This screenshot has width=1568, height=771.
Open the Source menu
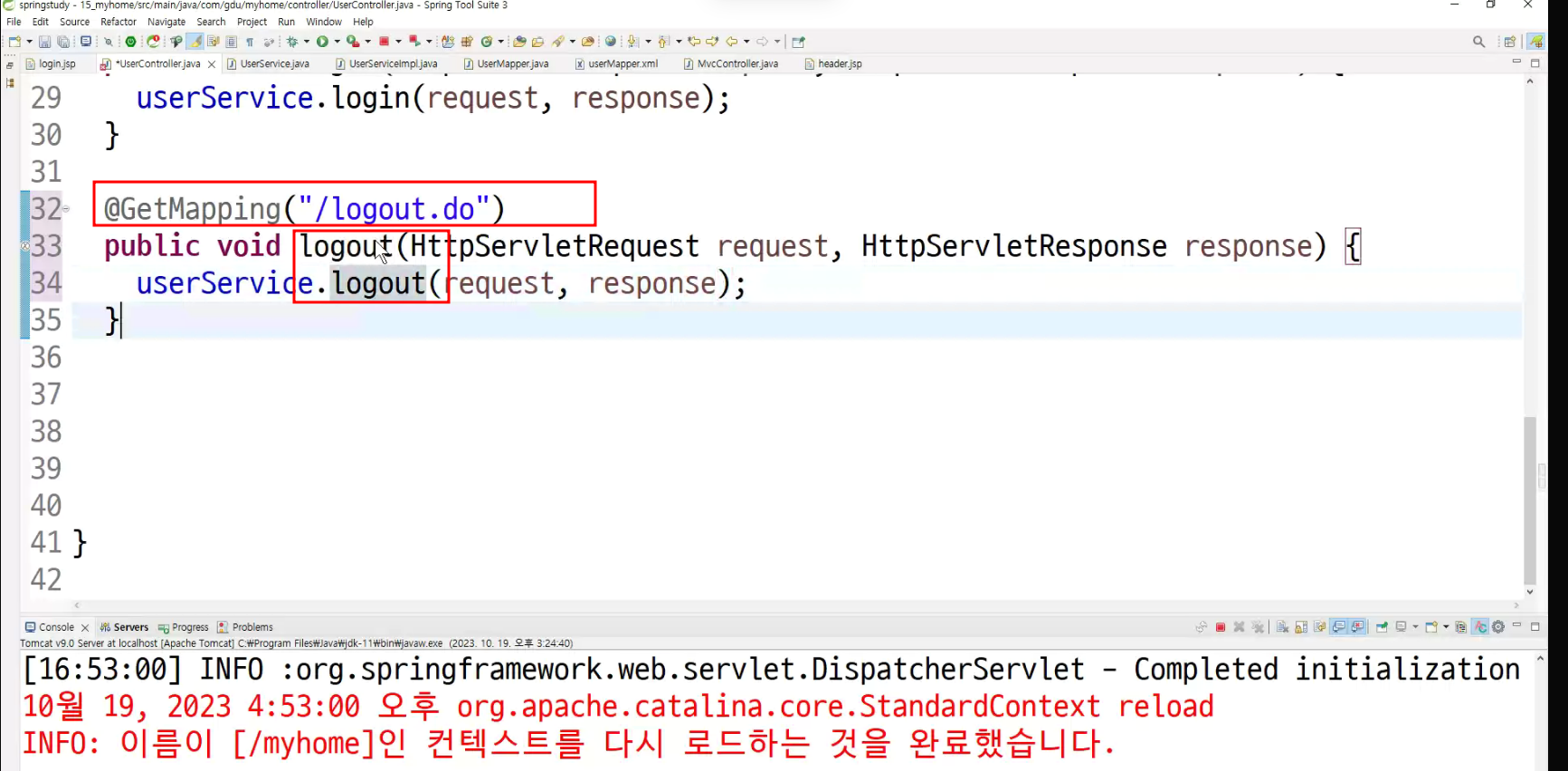pos(74,22)
